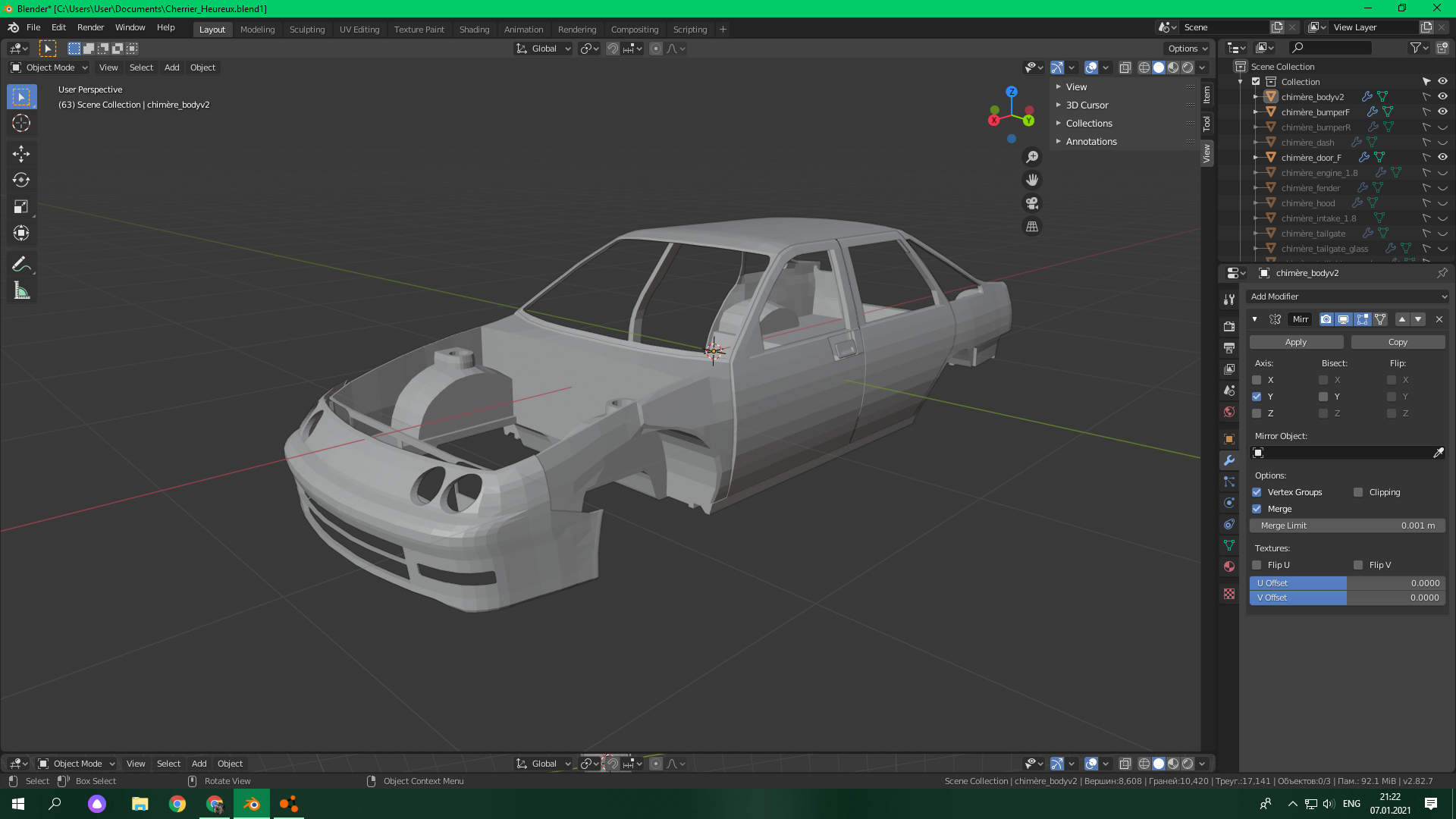The width and height of the screenshot is (1456, 819).
Task: Expand the 3D Cursor panel
Action: coord(1087,105)
